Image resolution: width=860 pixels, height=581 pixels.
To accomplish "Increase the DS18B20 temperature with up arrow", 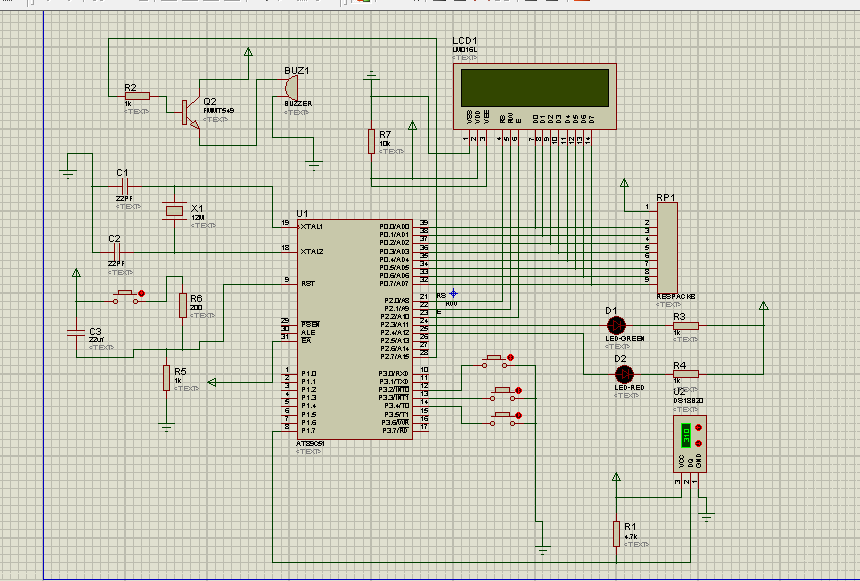I will click(x=698, y=427).
